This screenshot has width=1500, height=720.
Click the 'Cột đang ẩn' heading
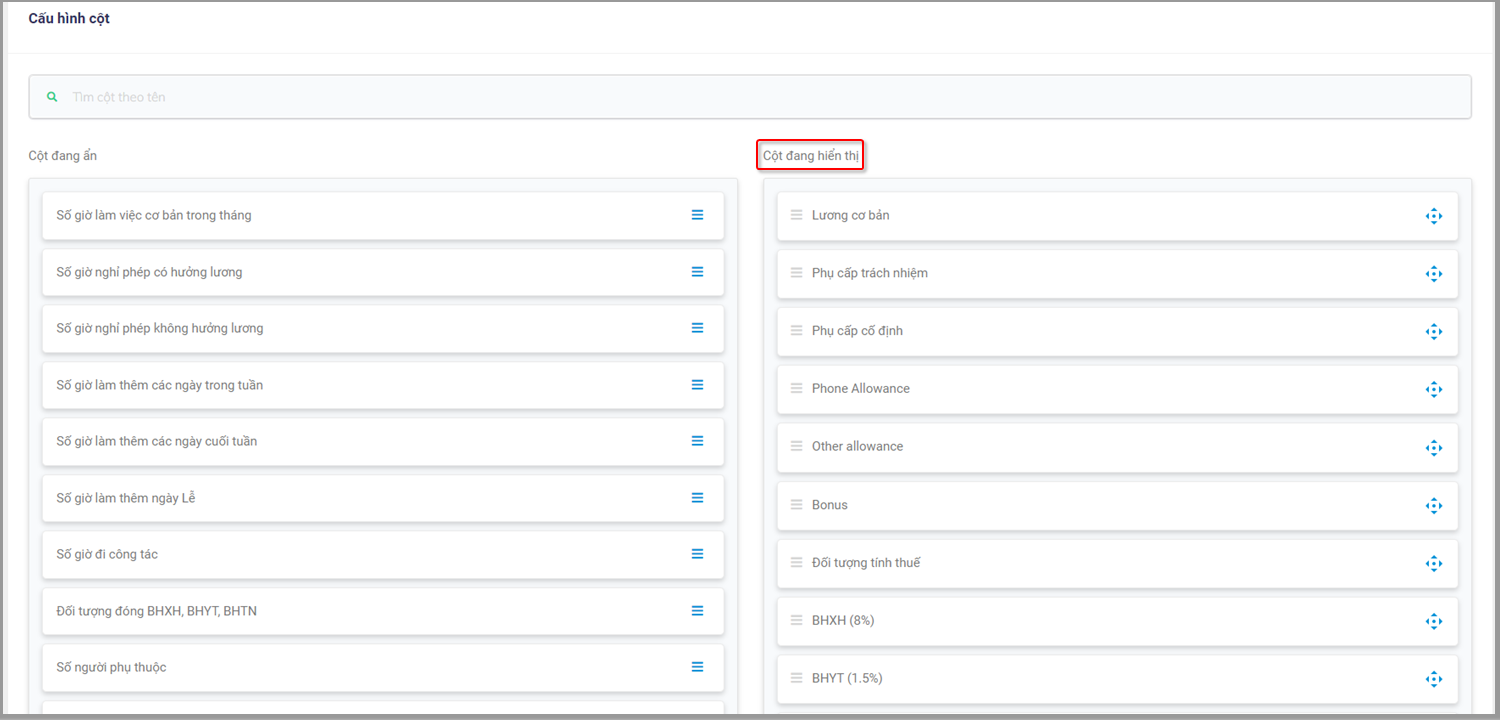coord(63,156)
